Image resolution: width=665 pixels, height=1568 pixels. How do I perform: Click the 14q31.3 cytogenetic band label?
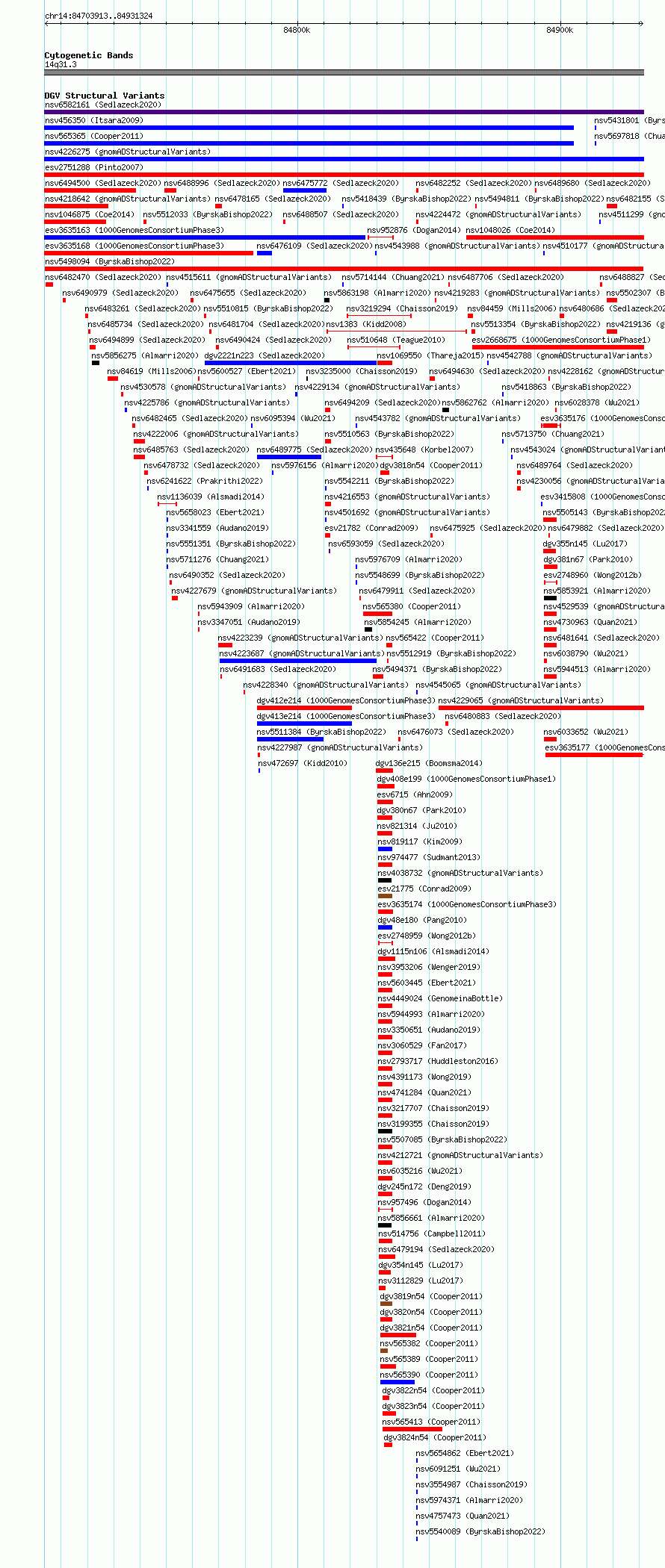tap(61, 64)
